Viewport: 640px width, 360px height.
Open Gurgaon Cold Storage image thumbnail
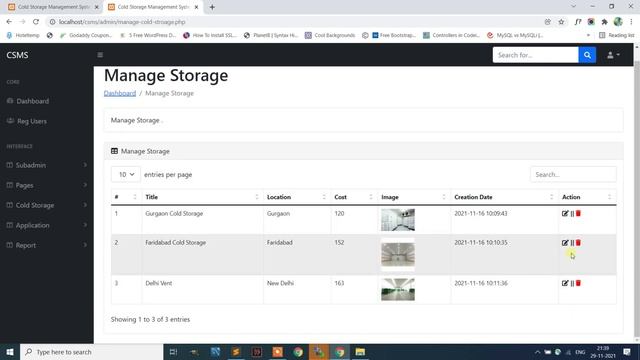(x=398, y=220)
